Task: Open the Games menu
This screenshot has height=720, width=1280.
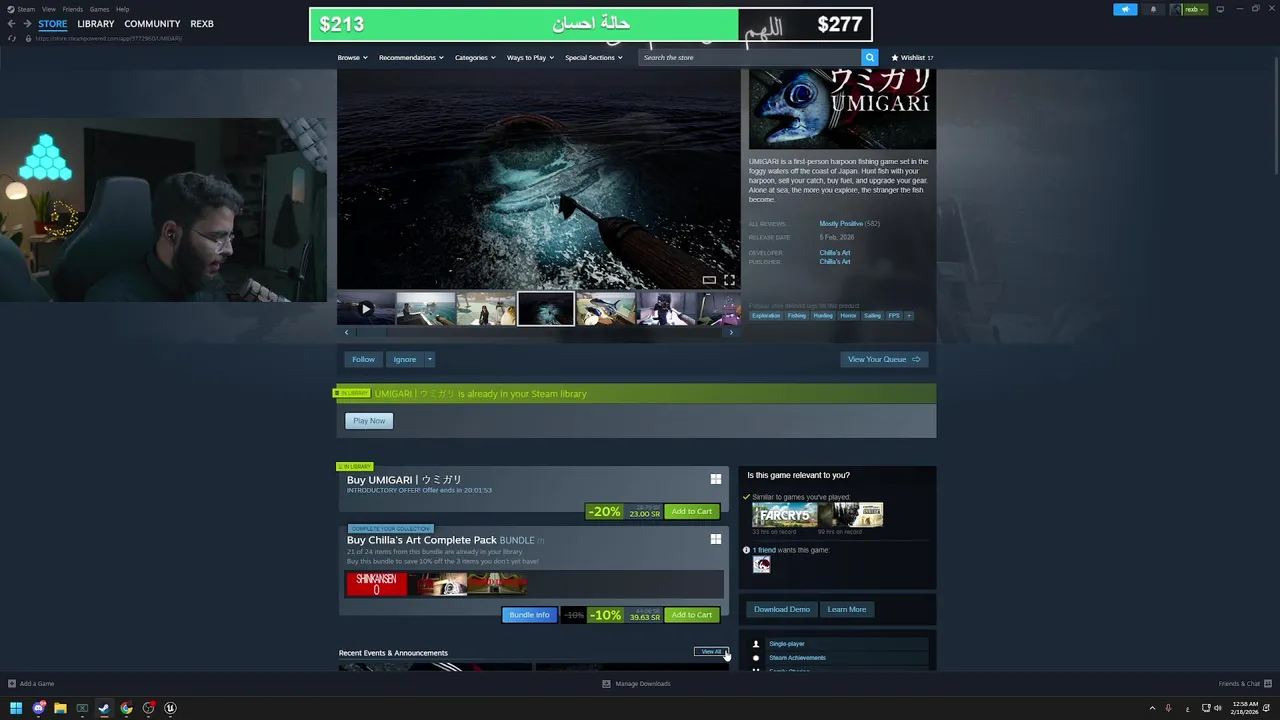Action: coord(99,9)
